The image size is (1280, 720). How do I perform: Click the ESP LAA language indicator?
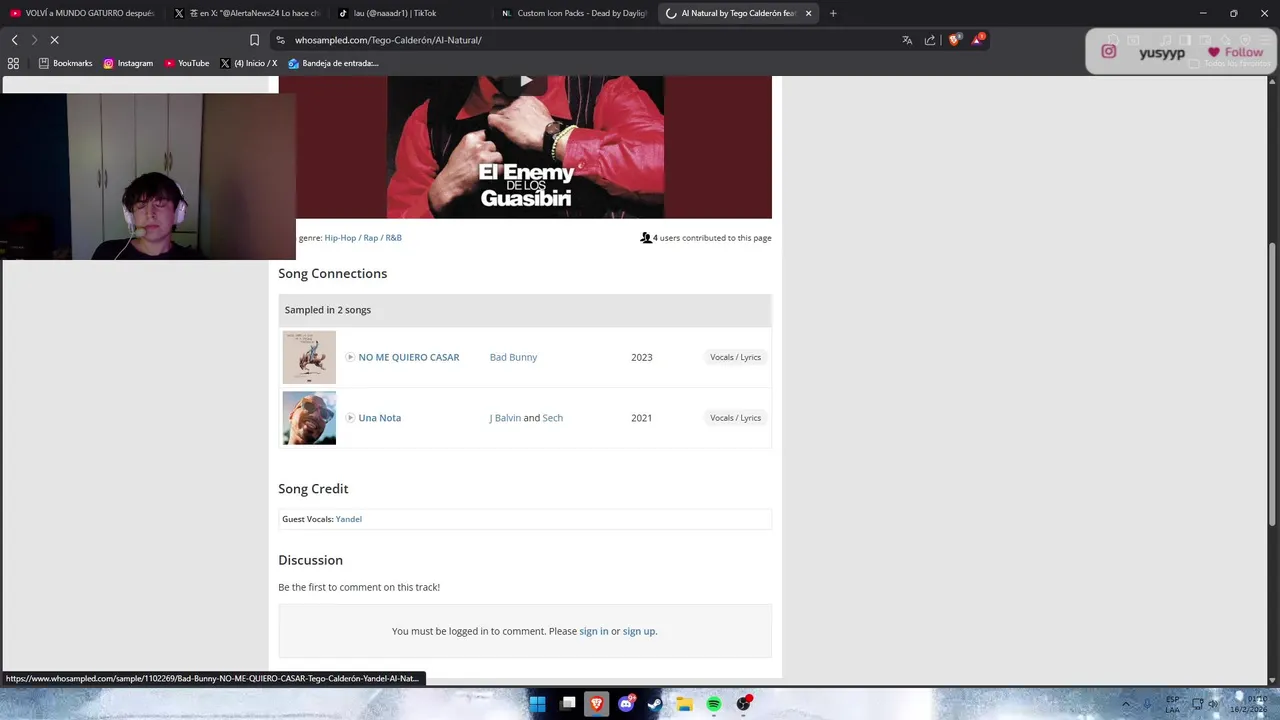click(x=1172, y=704)
